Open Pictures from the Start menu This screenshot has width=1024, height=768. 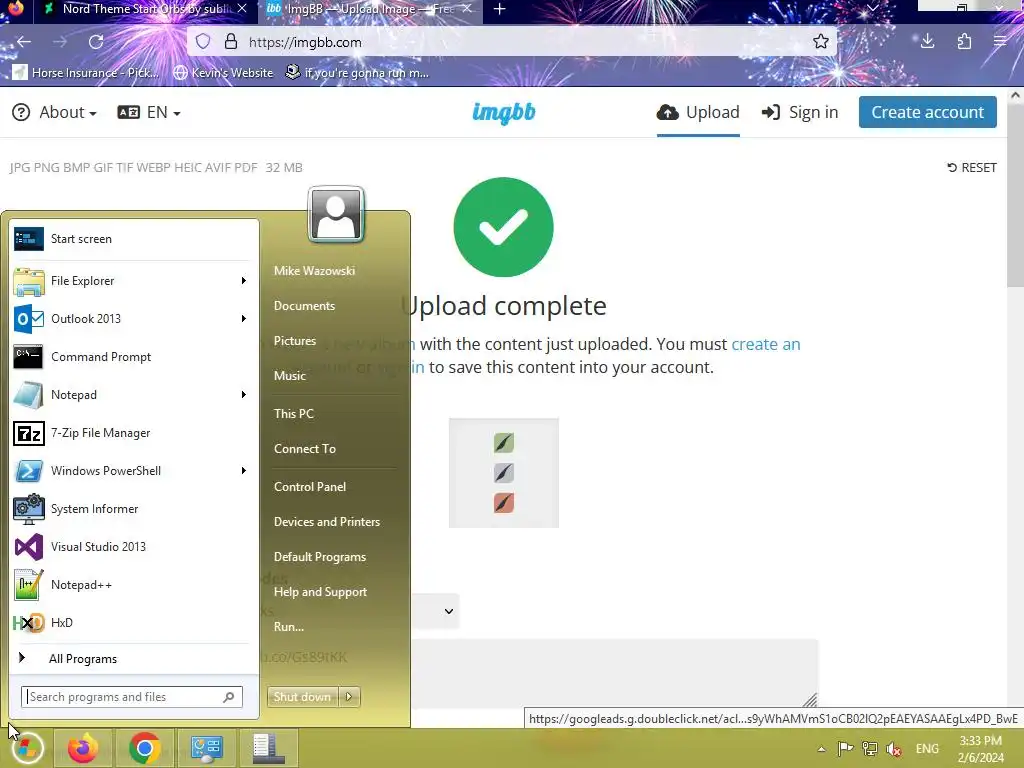click(x=295, y=341)
